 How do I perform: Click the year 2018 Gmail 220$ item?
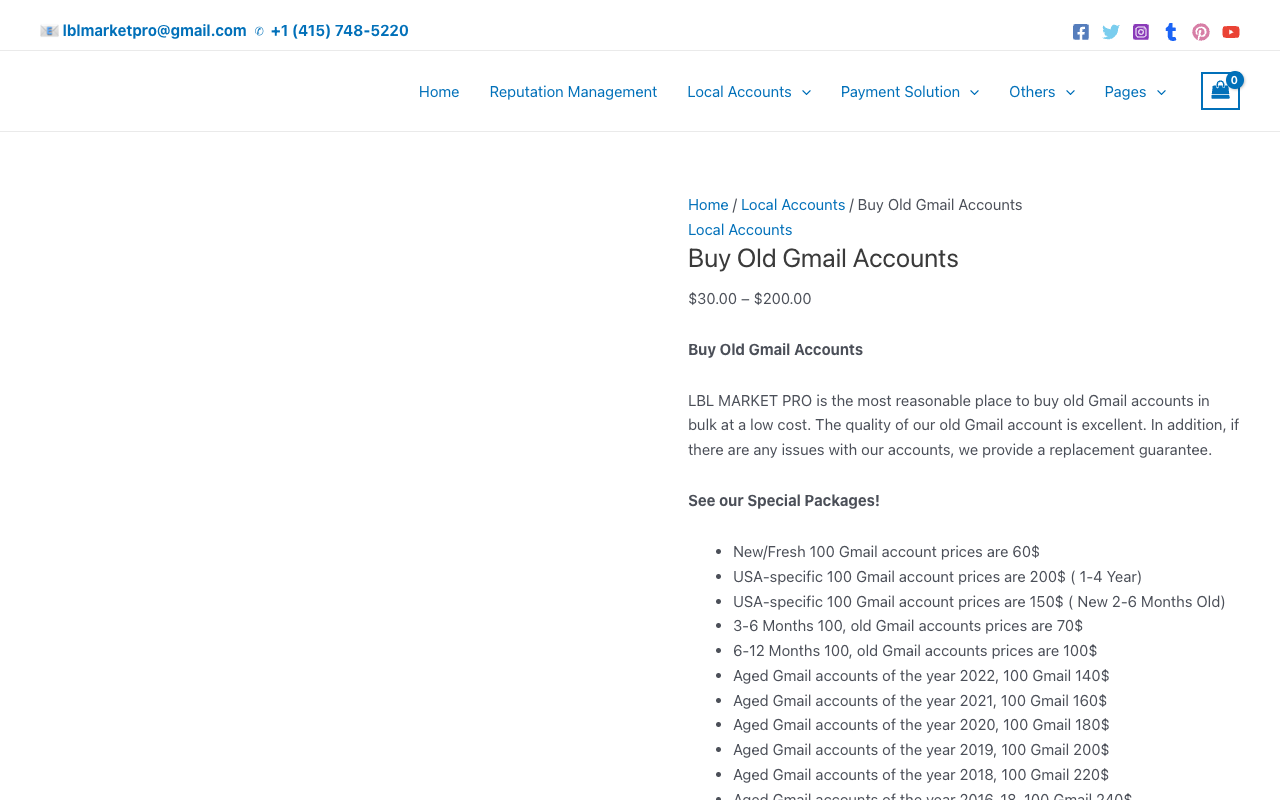pyautogui.click(x=921, y=775)
